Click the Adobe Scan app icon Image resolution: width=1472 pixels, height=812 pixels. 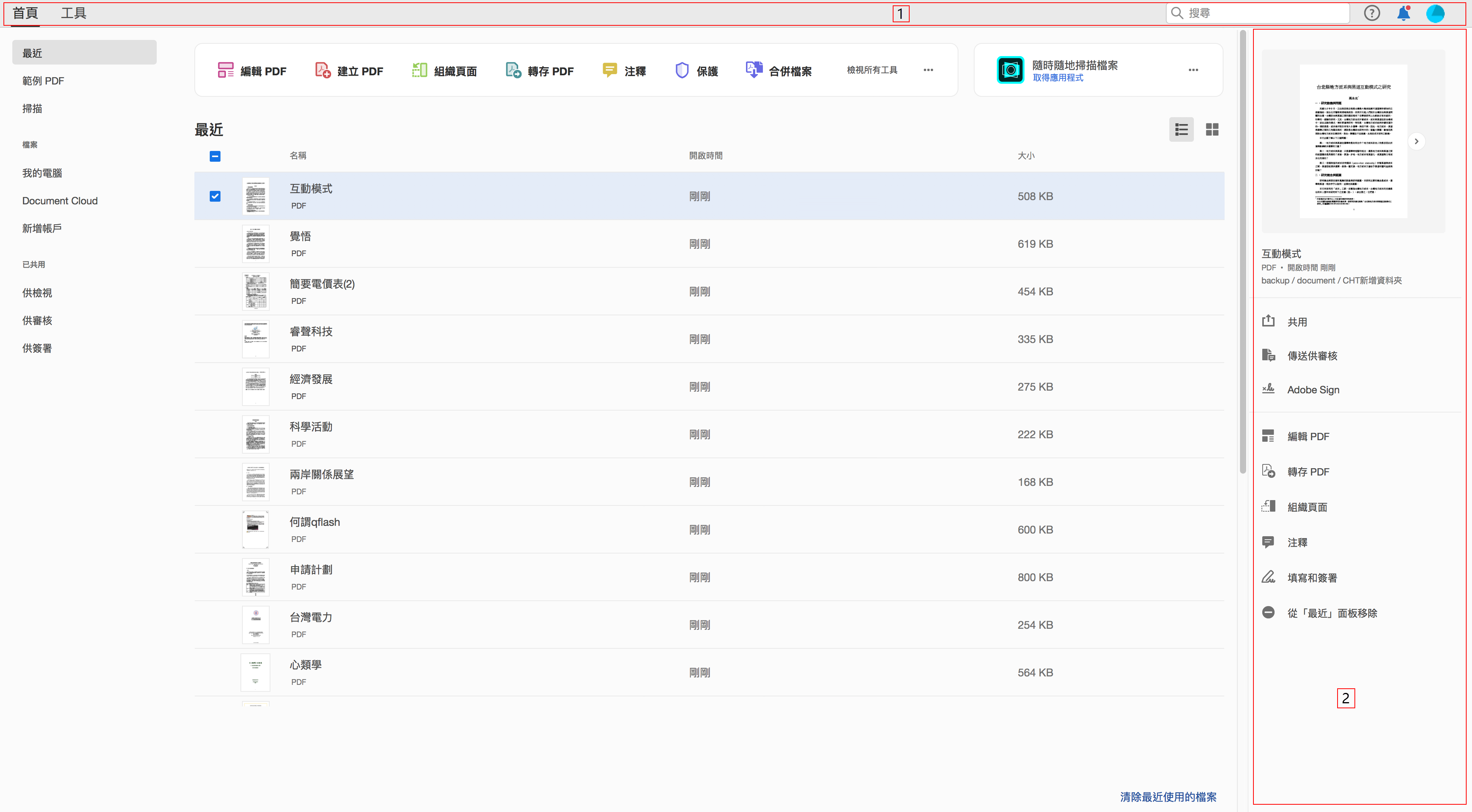1010,70
